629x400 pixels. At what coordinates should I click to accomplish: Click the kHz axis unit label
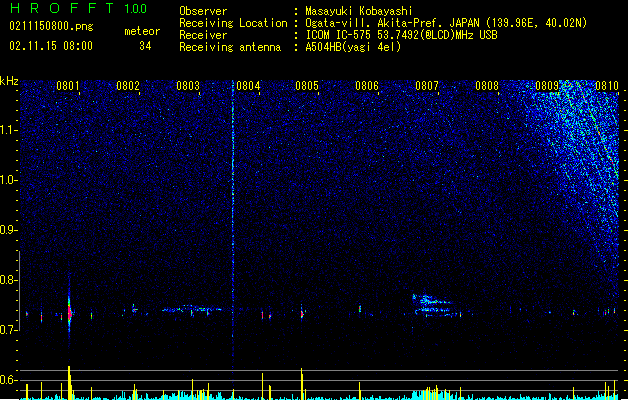pyautogui.click(x=9, y=81)
